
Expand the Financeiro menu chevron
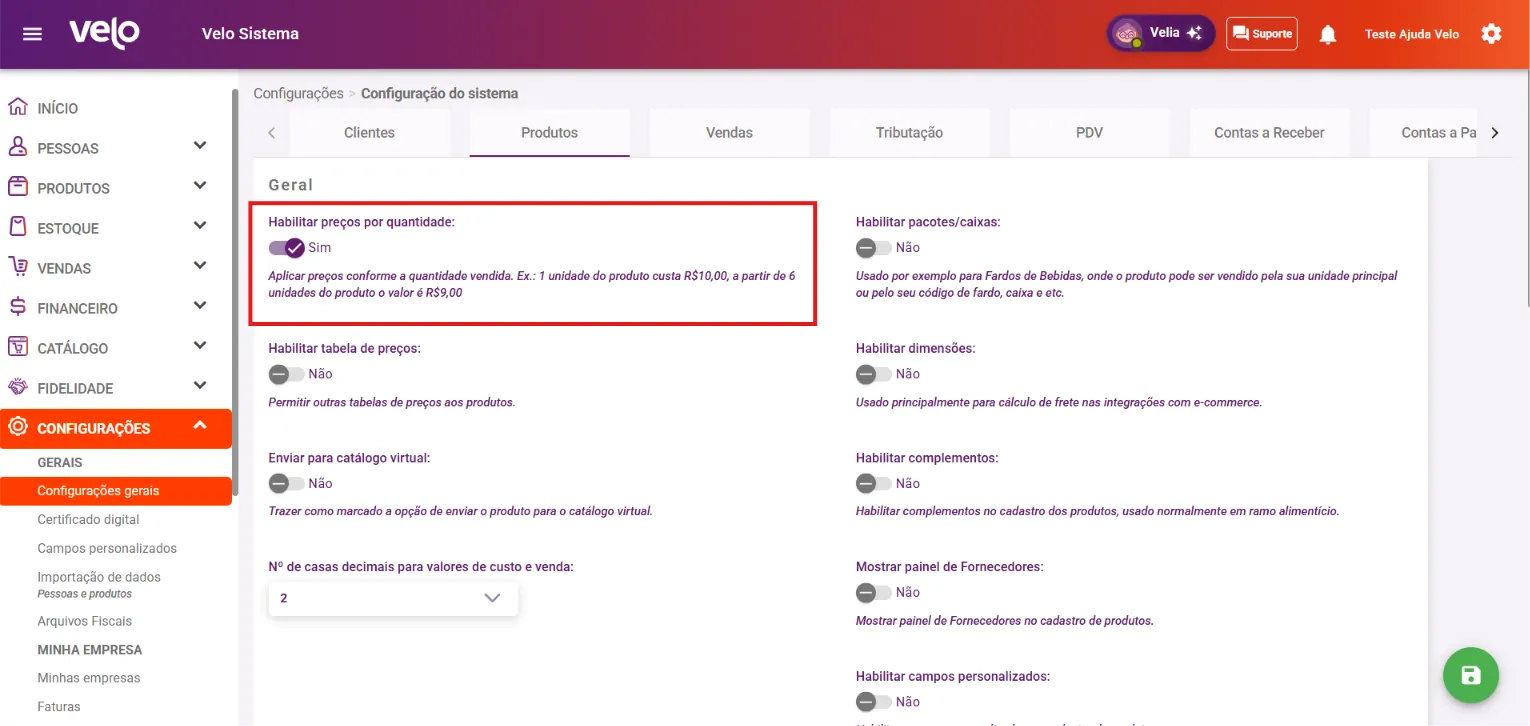coord(200,306)
